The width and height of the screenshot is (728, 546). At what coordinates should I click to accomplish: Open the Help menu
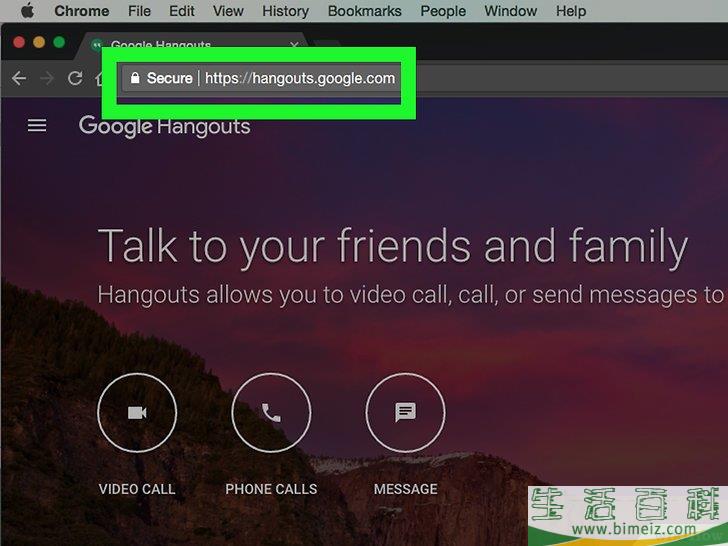tap(571, 11)
